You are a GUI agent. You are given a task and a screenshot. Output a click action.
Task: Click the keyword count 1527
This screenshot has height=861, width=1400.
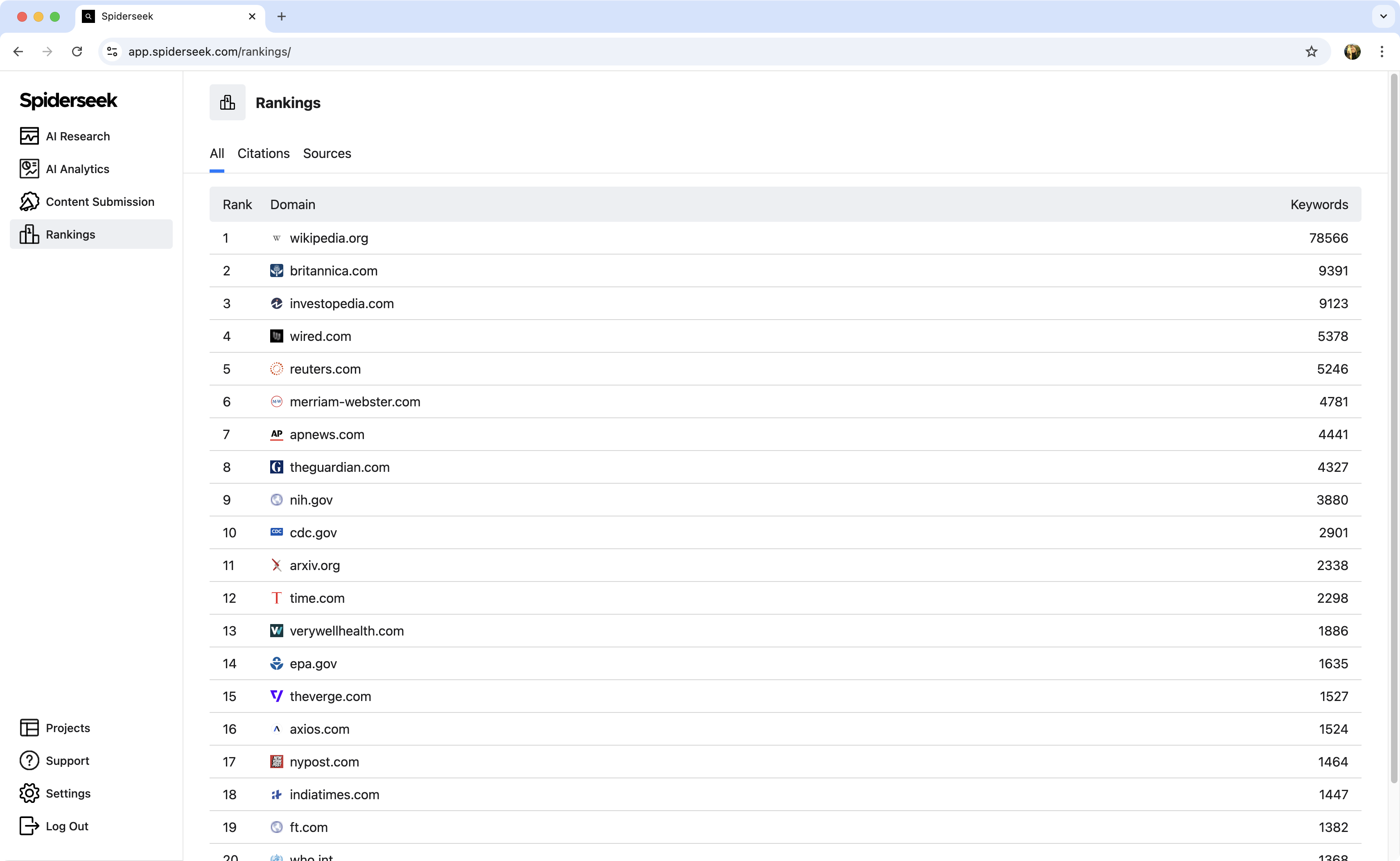click(1334, 696)
